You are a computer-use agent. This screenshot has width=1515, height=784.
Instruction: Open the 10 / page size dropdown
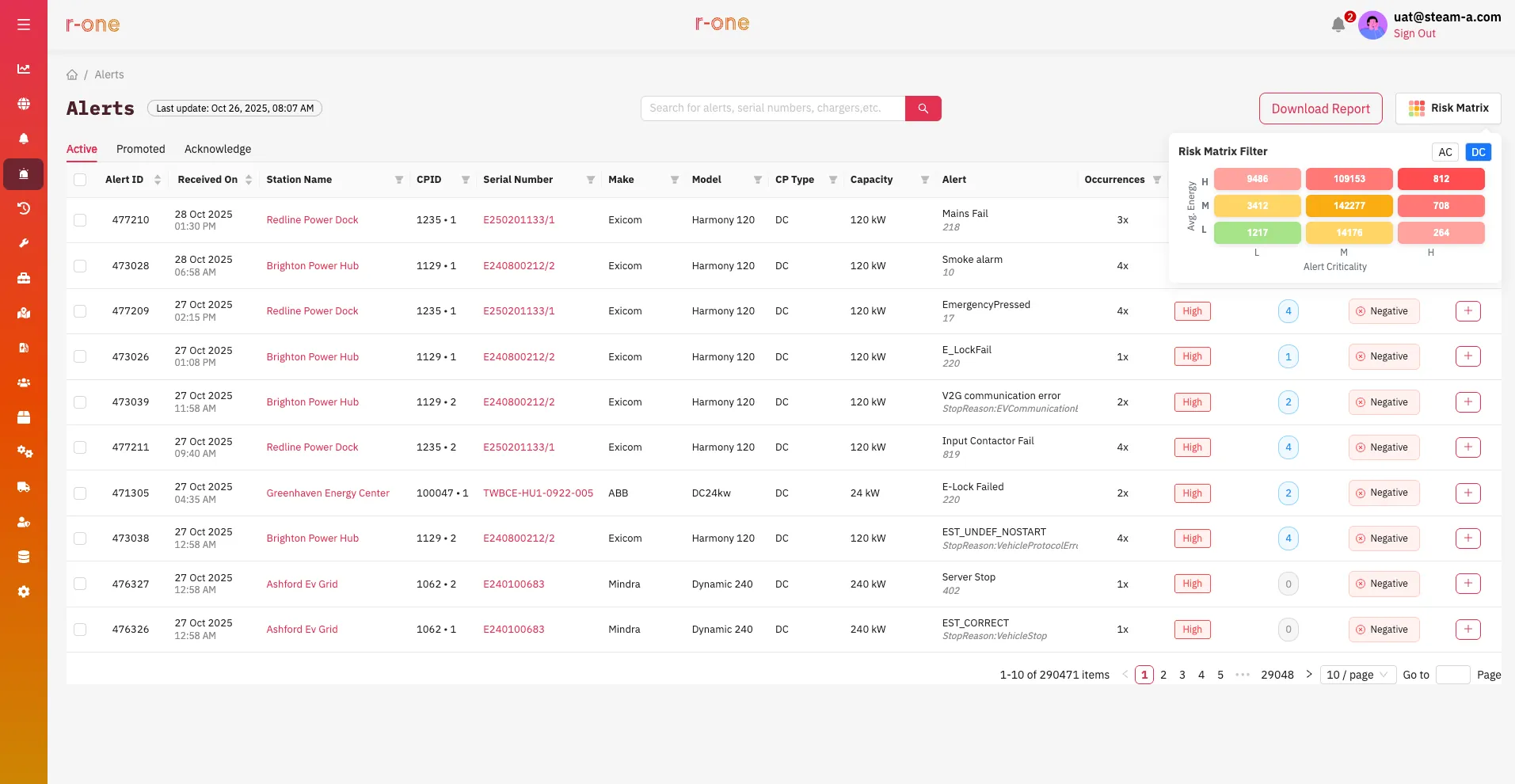click(1358, 675)
